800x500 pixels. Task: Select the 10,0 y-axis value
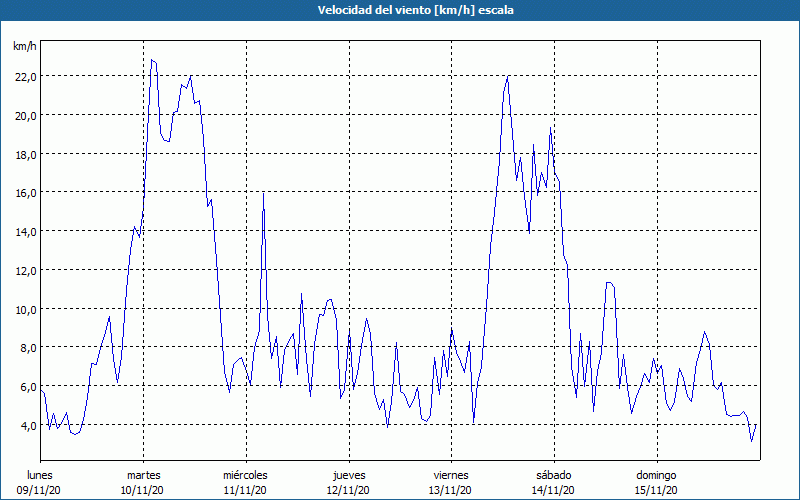click(x=26, y=310)
